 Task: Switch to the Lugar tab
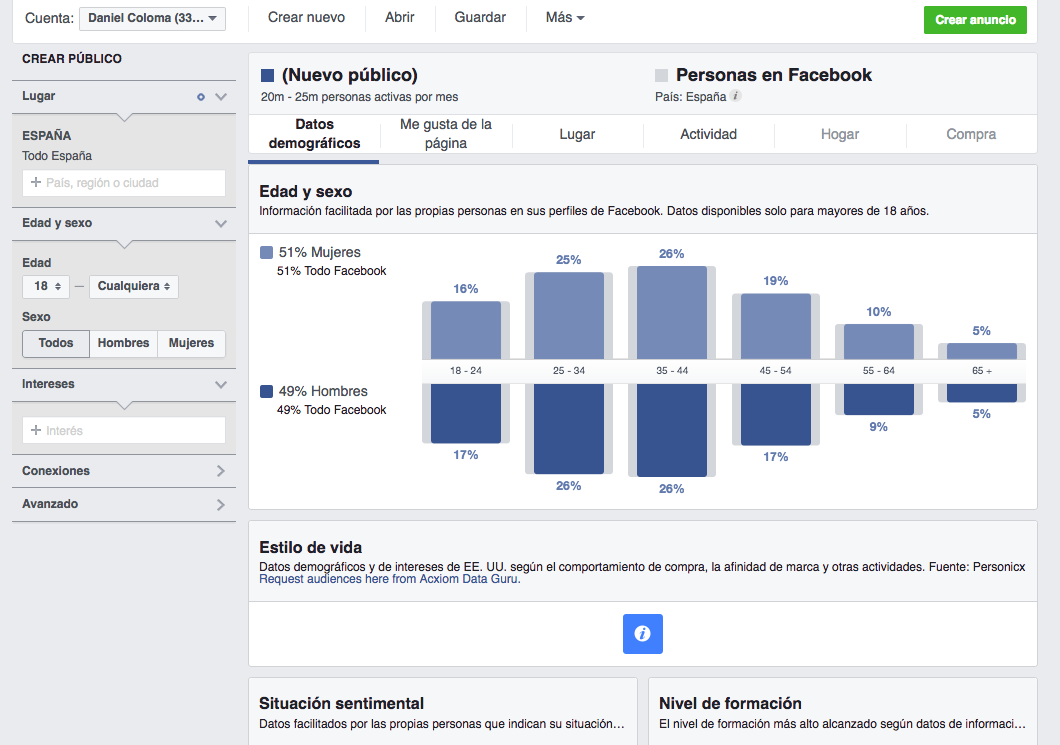577,134
